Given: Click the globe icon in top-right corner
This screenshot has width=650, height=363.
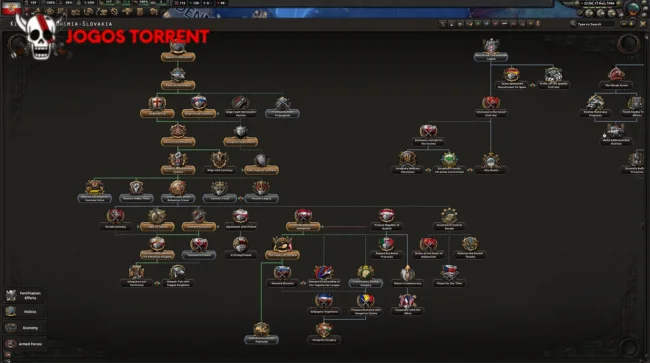Looking at the screenshot, I should coord(633,9).
